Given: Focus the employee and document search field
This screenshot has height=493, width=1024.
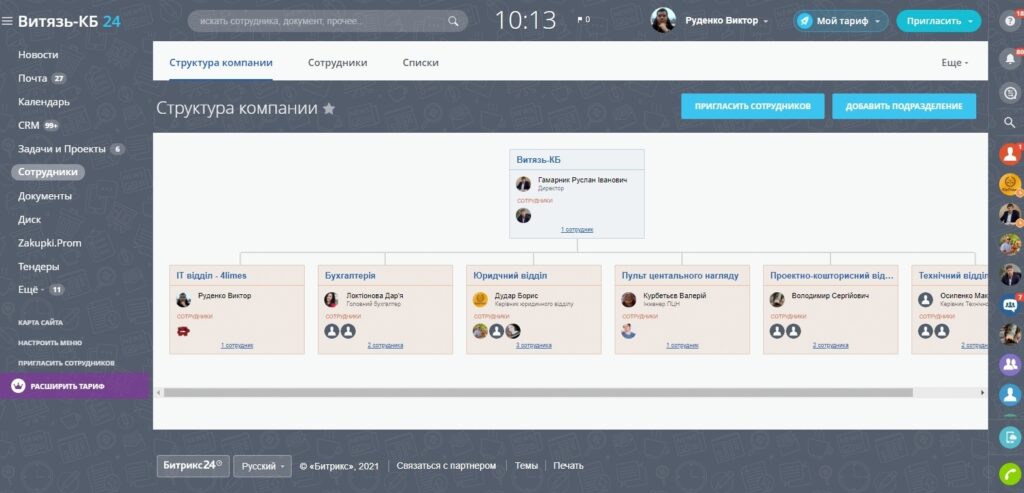Looking at the screenshot, I should 327,21.
